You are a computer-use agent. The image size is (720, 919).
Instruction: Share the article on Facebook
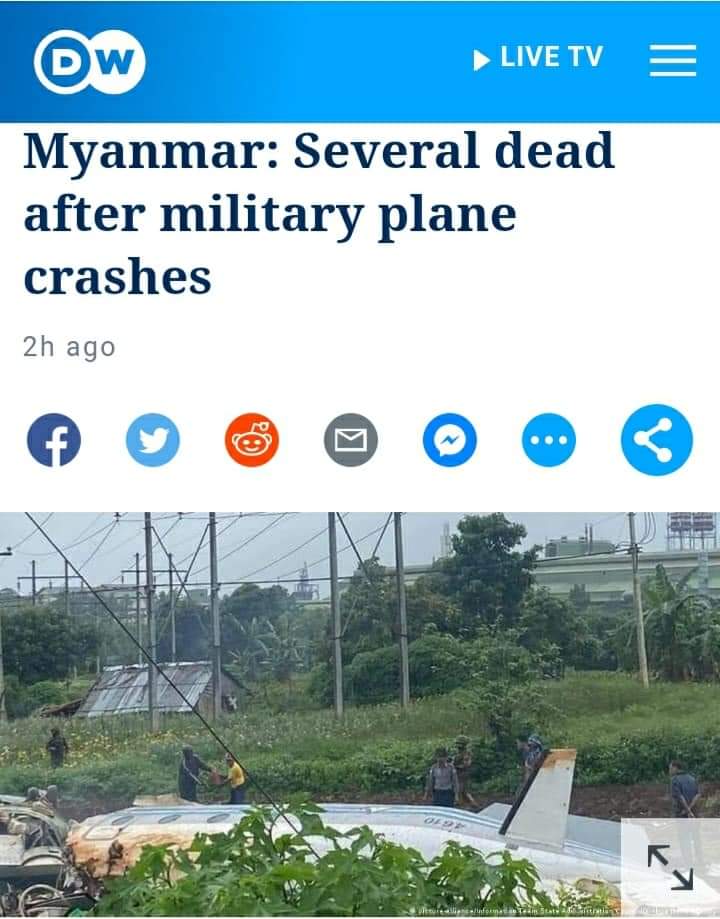pos(54,440)
